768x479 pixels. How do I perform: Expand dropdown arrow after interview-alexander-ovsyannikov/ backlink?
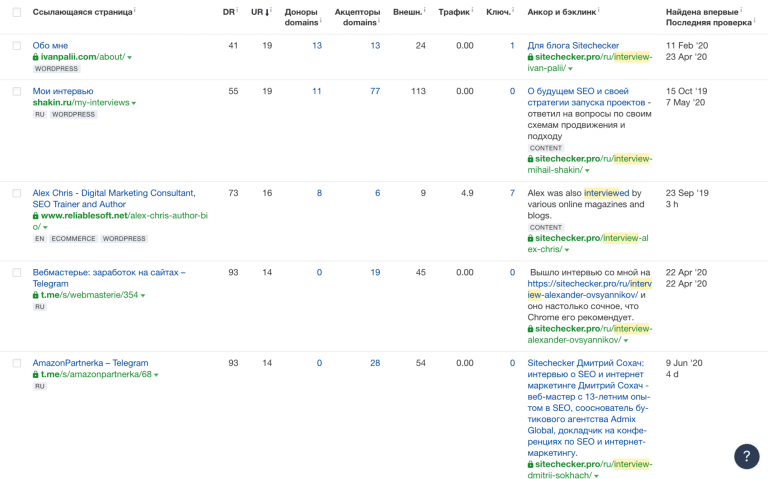(x=625, y=341)
